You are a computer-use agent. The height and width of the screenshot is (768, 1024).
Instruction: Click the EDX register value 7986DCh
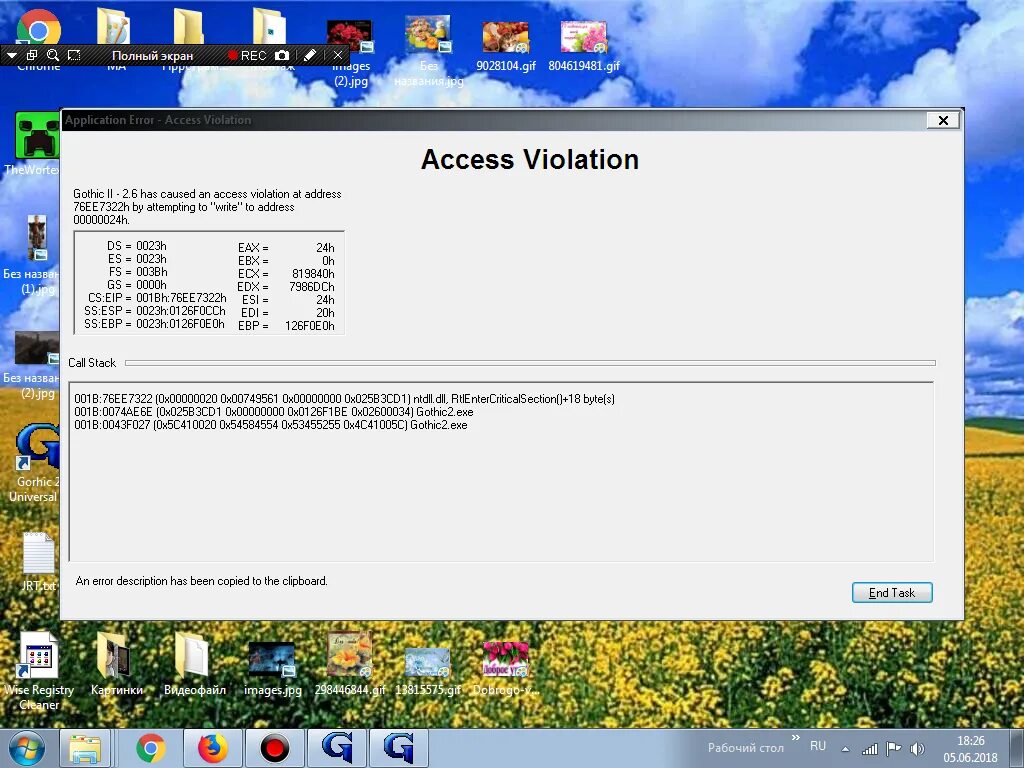point(312,287)
